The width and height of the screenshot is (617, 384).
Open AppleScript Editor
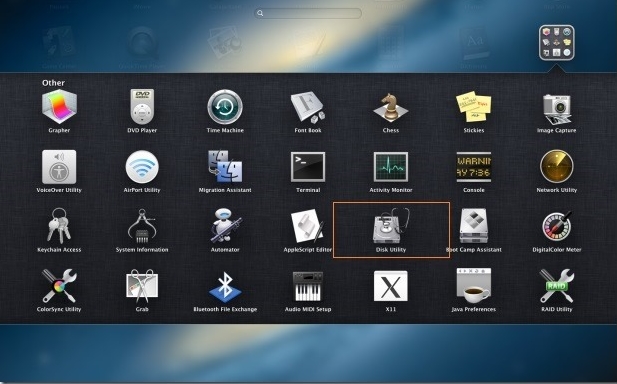308,226
